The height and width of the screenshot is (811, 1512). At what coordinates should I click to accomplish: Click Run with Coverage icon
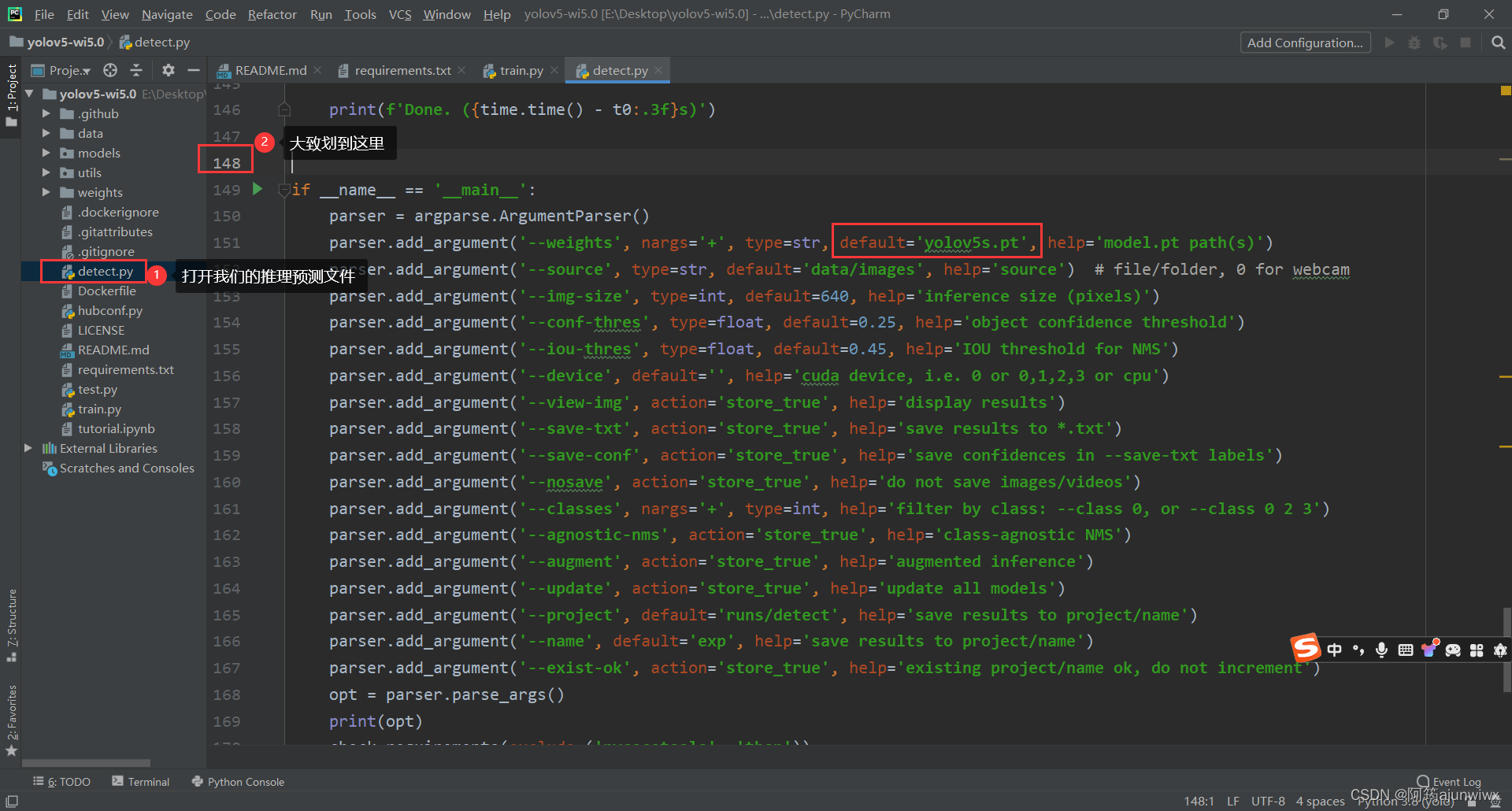(x=1440, y=43)
